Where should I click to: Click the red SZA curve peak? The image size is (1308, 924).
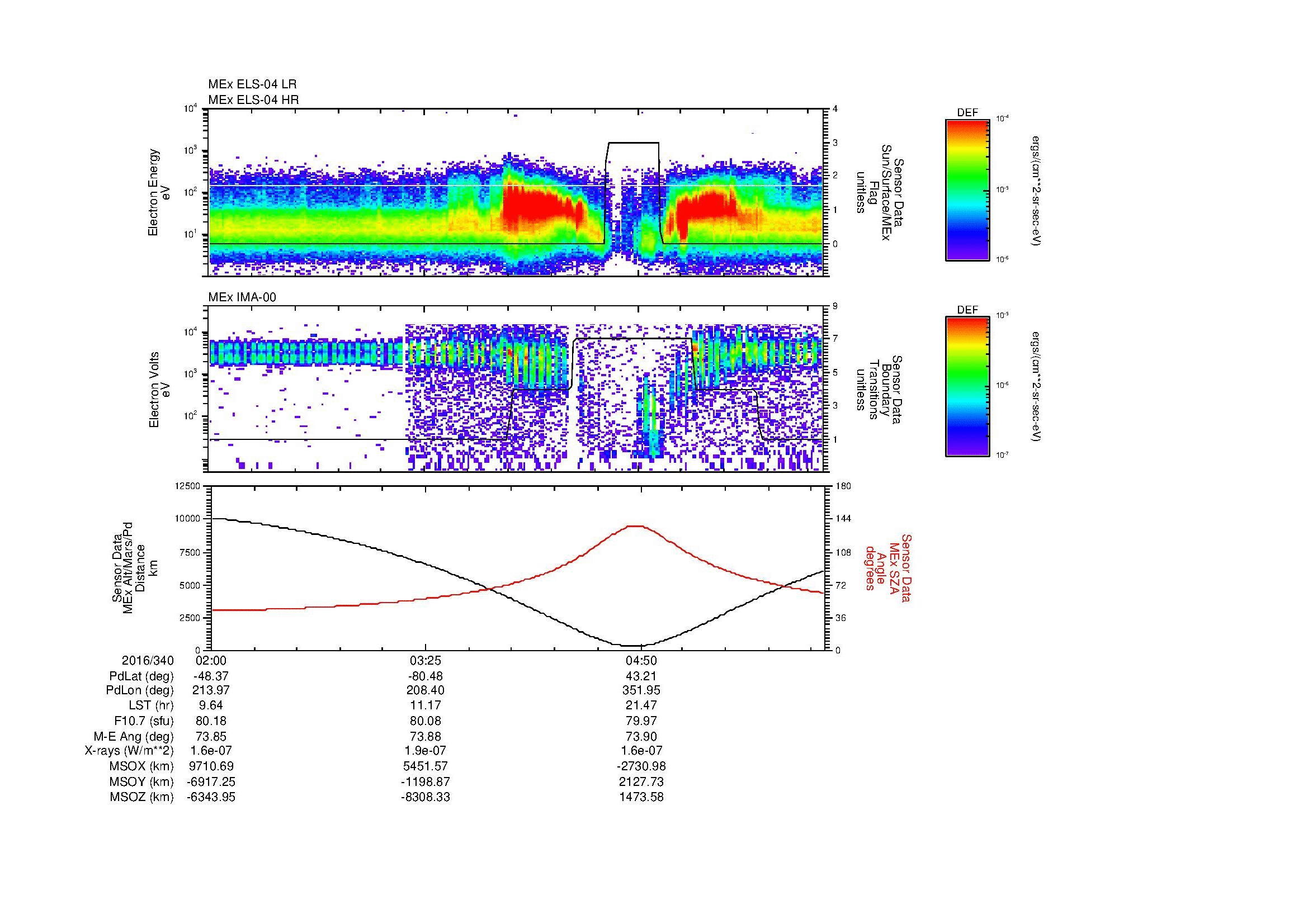click(635, 526)
